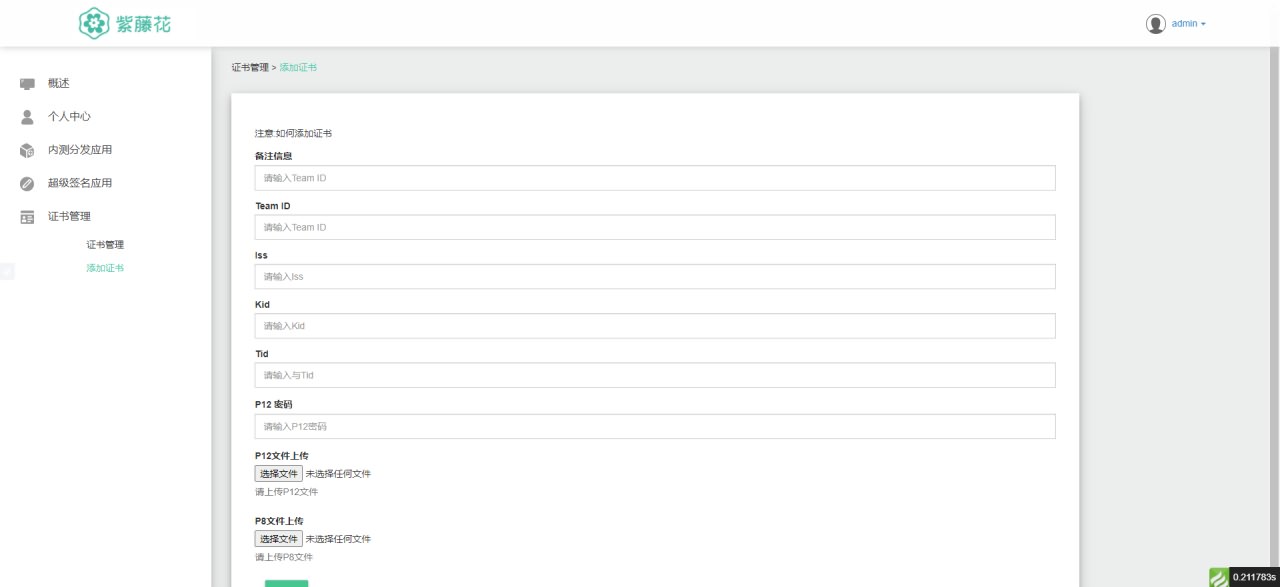1280x587 pixels.
Task: Click the 概述 monitor icon in sidebar
Action: click(27, 84)
